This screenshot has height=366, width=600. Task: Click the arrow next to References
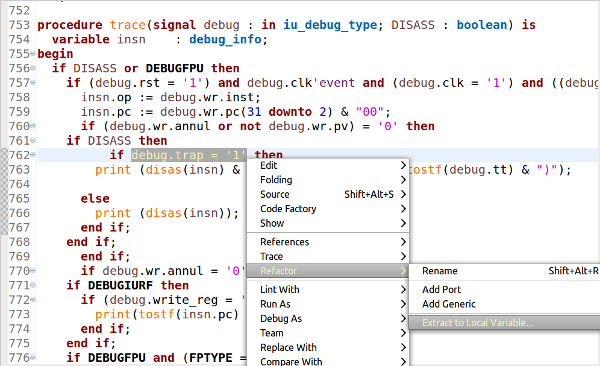(403, 242)
